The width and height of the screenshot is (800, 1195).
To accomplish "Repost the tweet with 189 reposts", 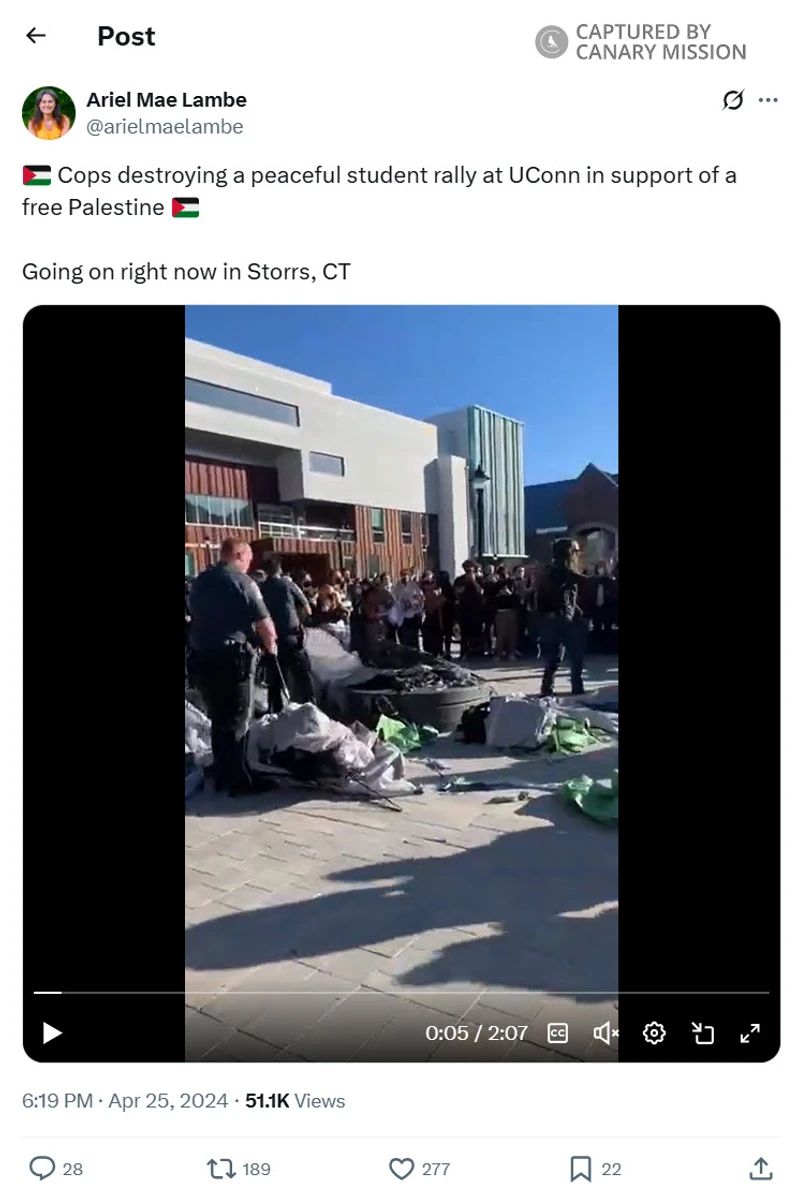I will click(238, 1168).
